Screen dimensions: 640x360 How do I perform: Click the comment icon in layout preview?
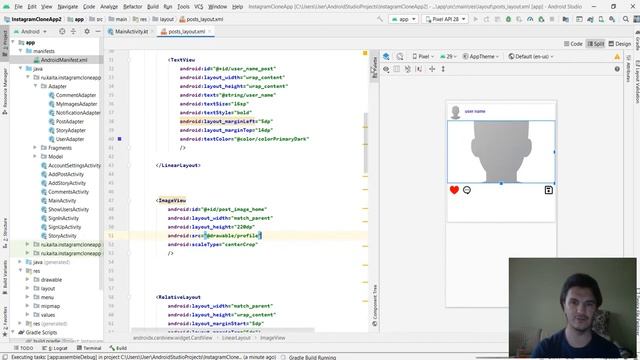point(467,190)
